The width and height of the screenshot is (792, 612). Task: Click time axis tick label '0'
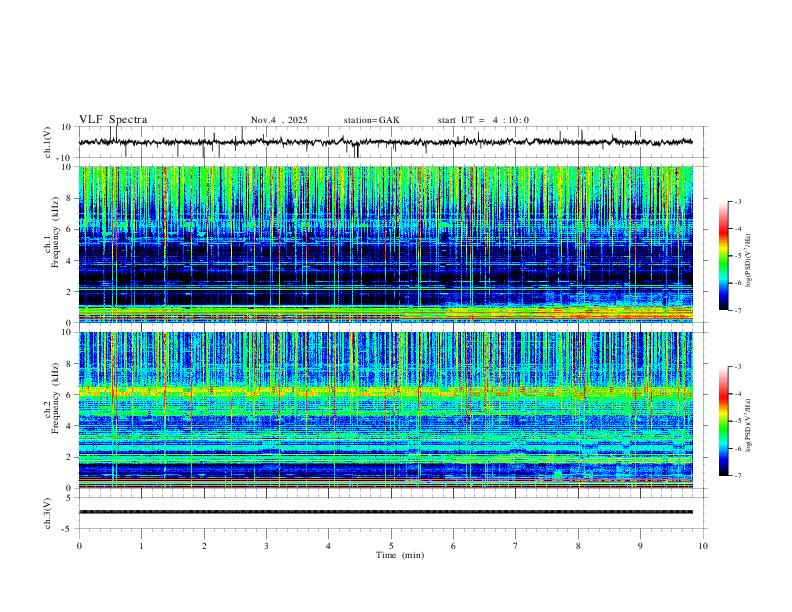(x=79, y=546)
